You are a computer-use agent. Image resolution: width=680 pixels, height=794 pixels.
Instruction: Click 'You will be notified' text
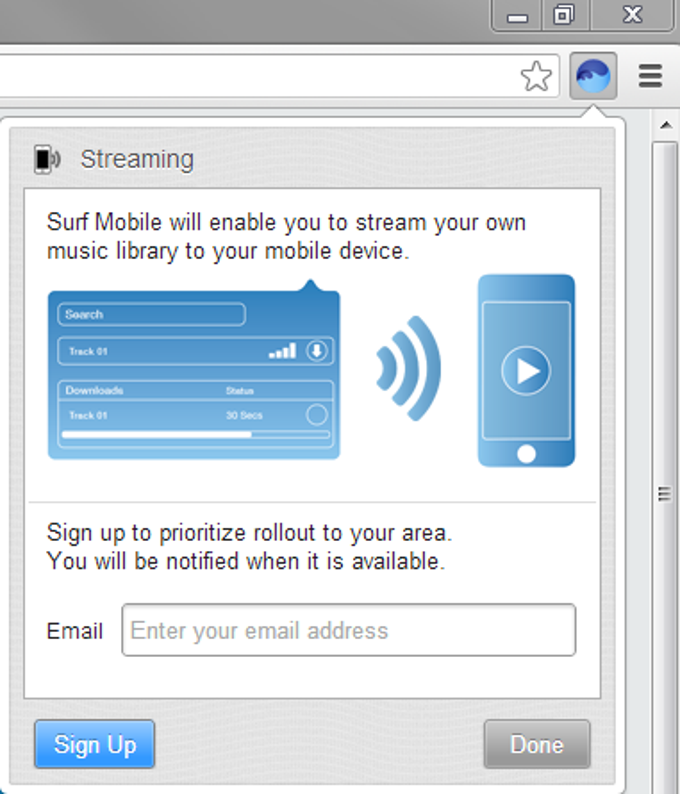(x=246, y=562)
